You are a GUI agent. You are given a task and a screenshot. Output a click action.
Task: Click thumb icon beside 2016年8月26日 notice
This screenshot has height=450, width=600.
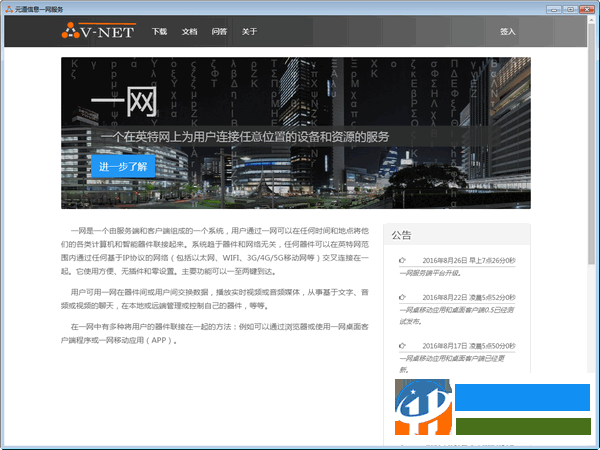coord(402,260)
